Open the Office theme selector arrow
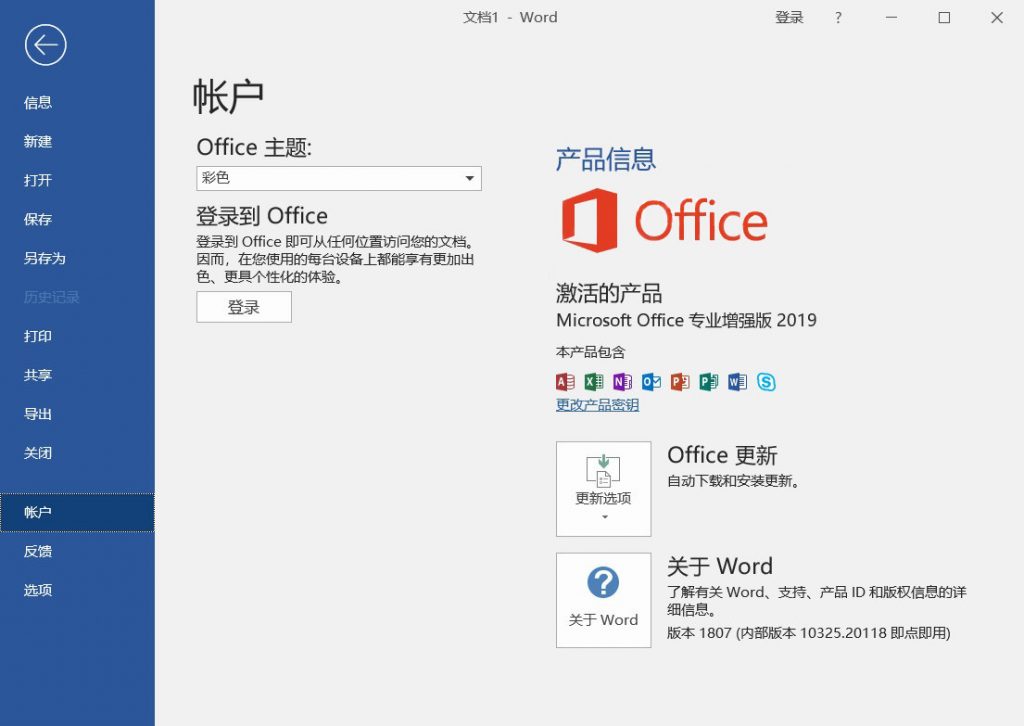The image size is (1024, 726). pos(469,177)
